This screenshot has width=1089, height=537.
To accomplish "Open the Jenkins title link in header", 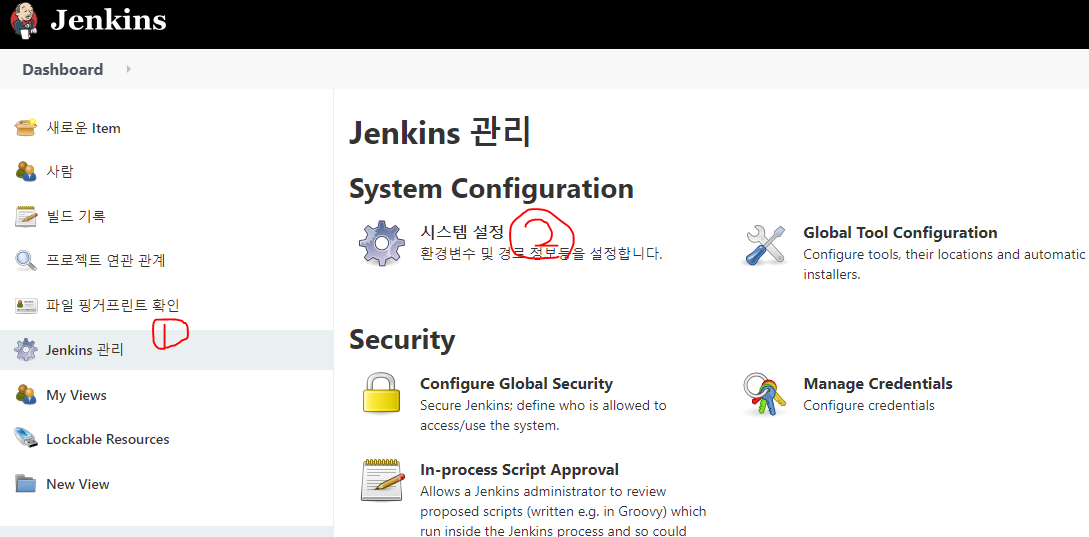I will (108, 19).
